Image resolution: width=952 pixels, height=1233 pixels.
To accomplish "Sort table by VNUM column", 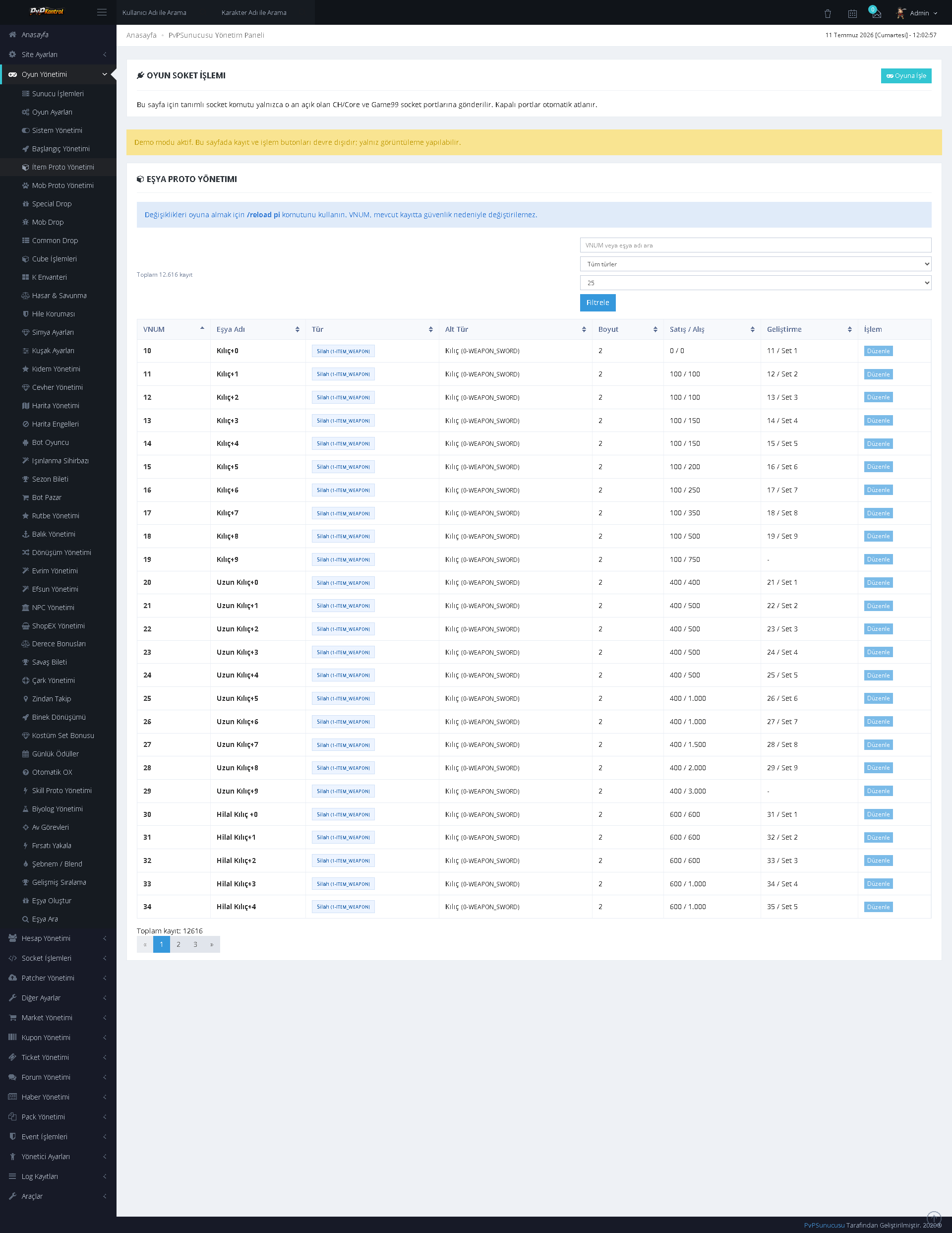I will [173, 329].
